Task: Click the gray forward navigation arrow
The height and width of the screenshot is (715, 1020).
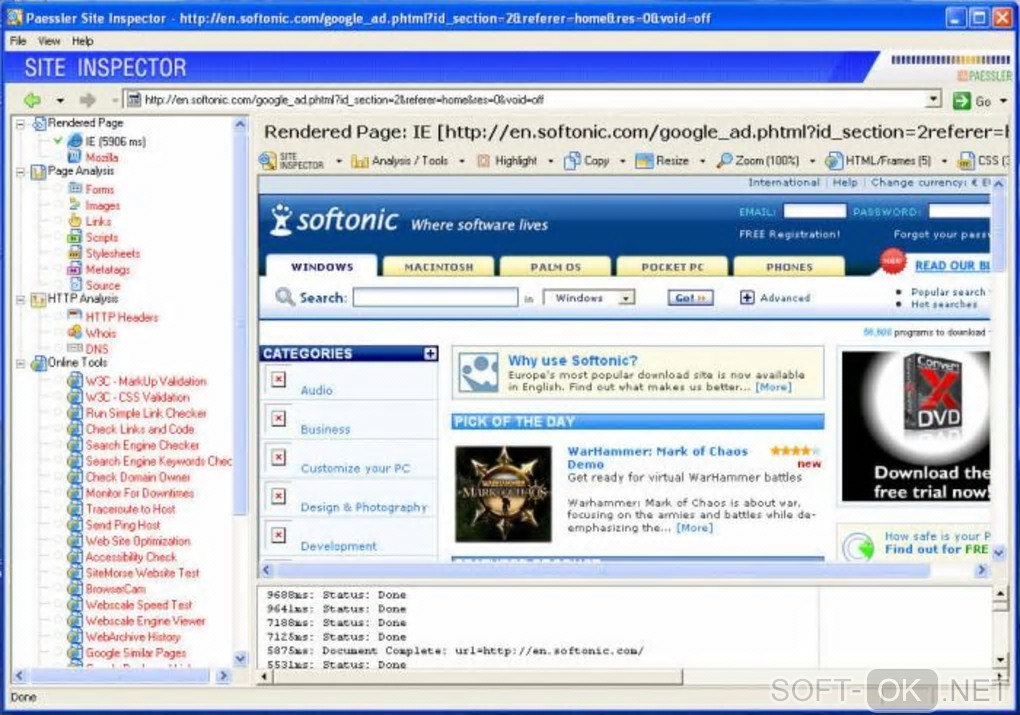Action: click(88, 100)
